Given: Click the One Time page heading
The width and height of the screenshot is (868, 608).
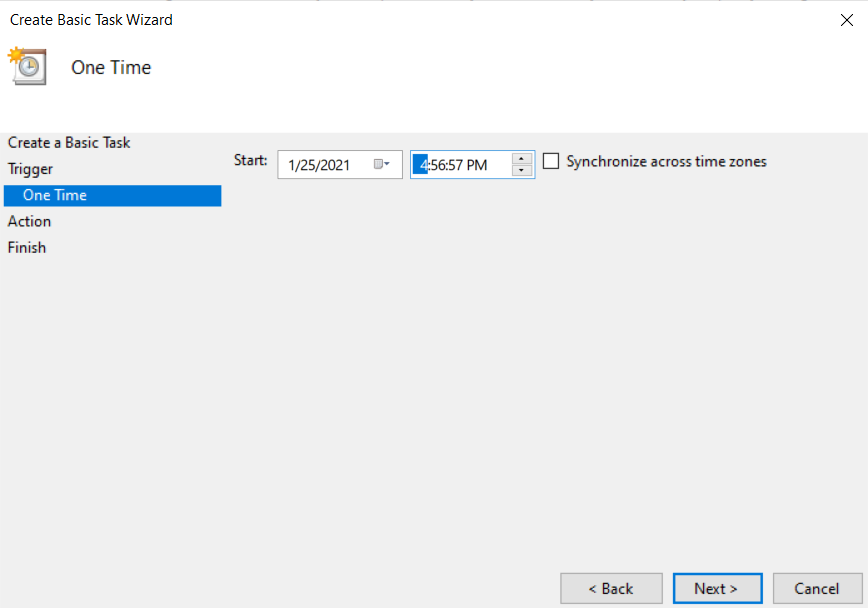Looking at the screenshot, I should [x=111, y=67].
